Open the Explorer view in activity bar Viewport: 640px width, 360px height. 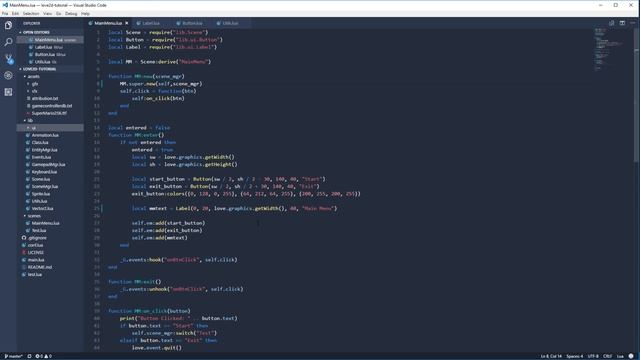(8, 25)
